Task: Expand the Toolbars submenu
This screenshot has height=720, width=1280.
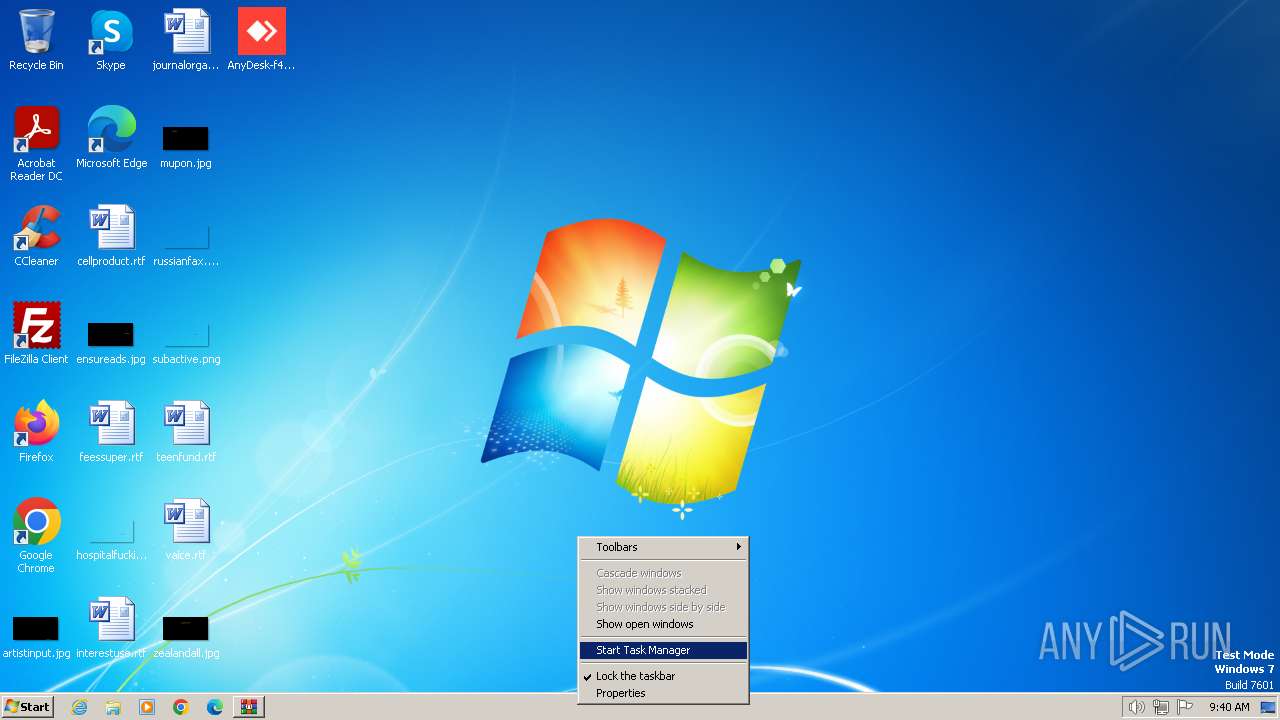Action: point(664,547)
